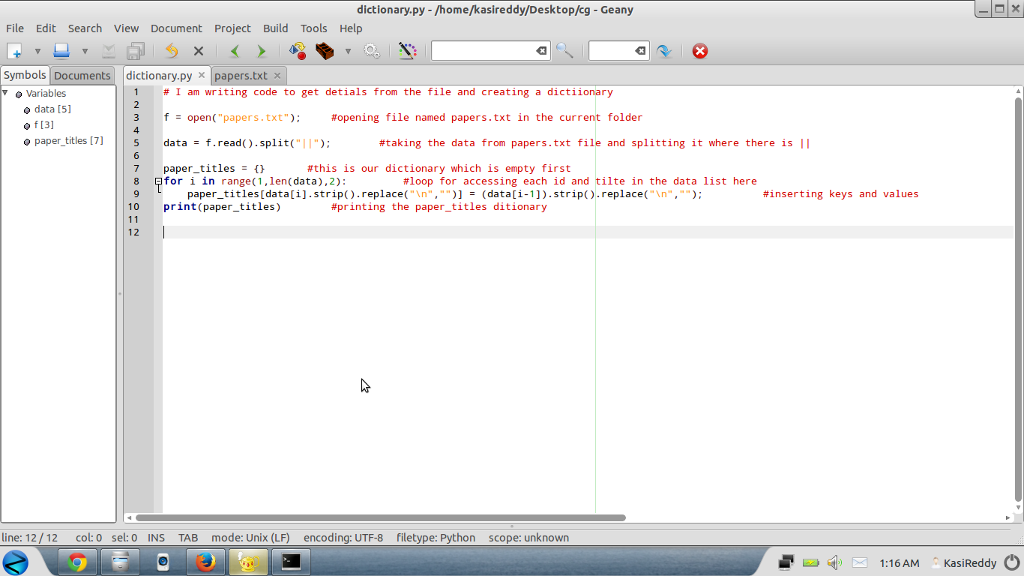This screenshot has width=1024, height=576.
Task: Clear the go-to-line field
Action: 641,51
